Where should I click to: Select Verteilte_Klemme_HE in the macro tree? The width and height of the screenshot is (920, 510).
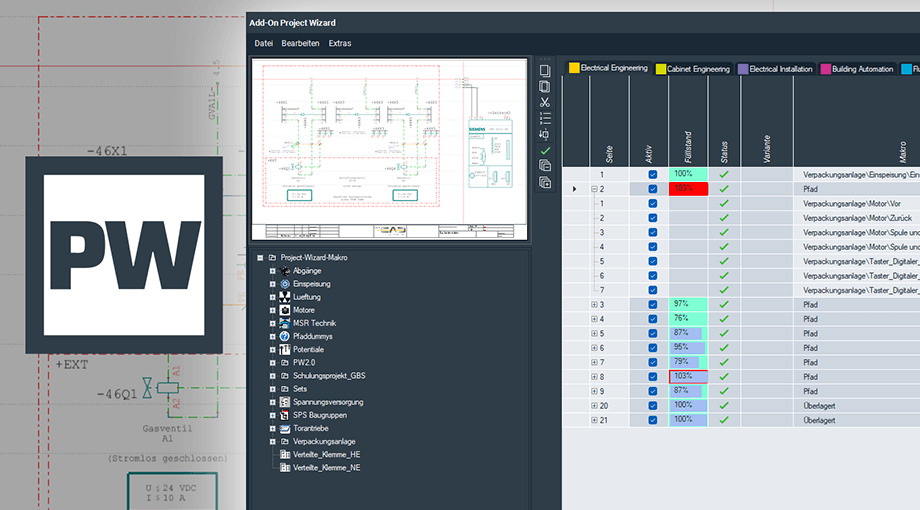326,454
